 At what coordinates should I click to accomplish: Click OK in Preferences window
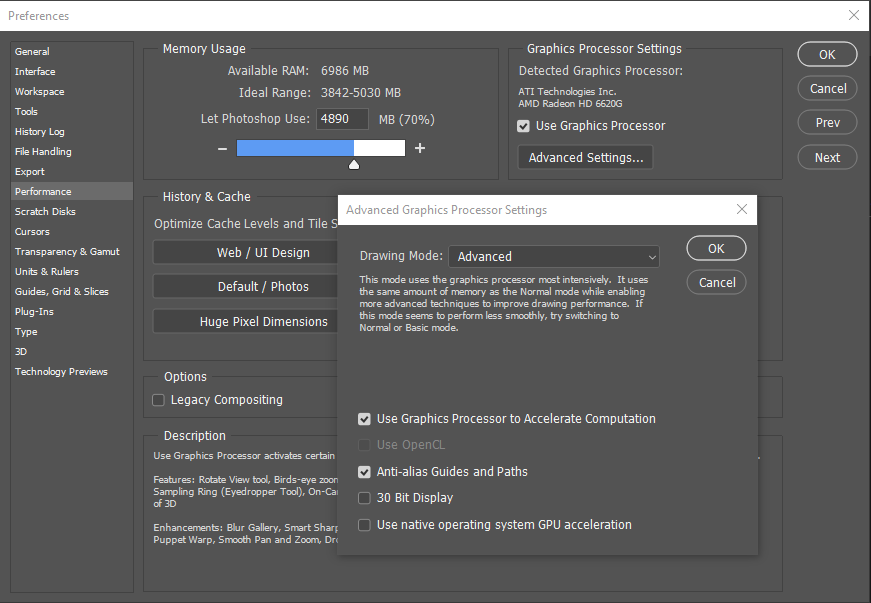click(x=827, y=54)
